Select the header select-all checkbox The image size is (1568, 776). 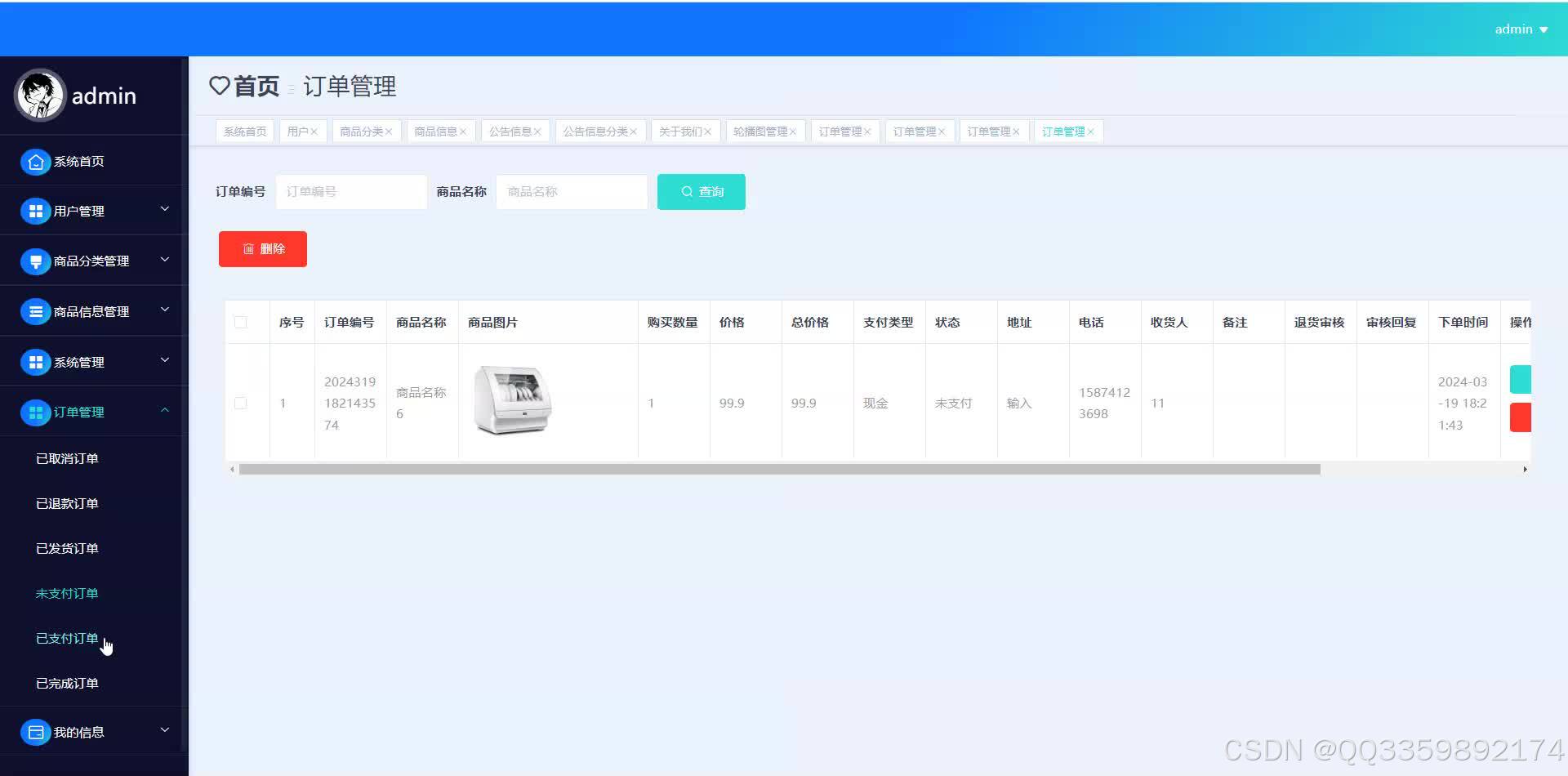[x=240, y=322]
